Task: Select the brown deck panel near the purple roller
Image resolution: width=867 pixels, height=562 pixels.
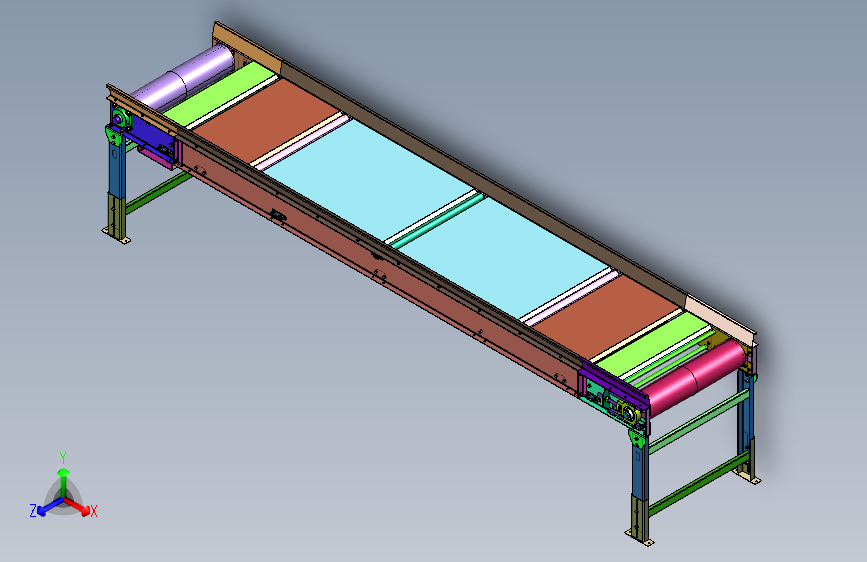Action: tap(267, 121)
